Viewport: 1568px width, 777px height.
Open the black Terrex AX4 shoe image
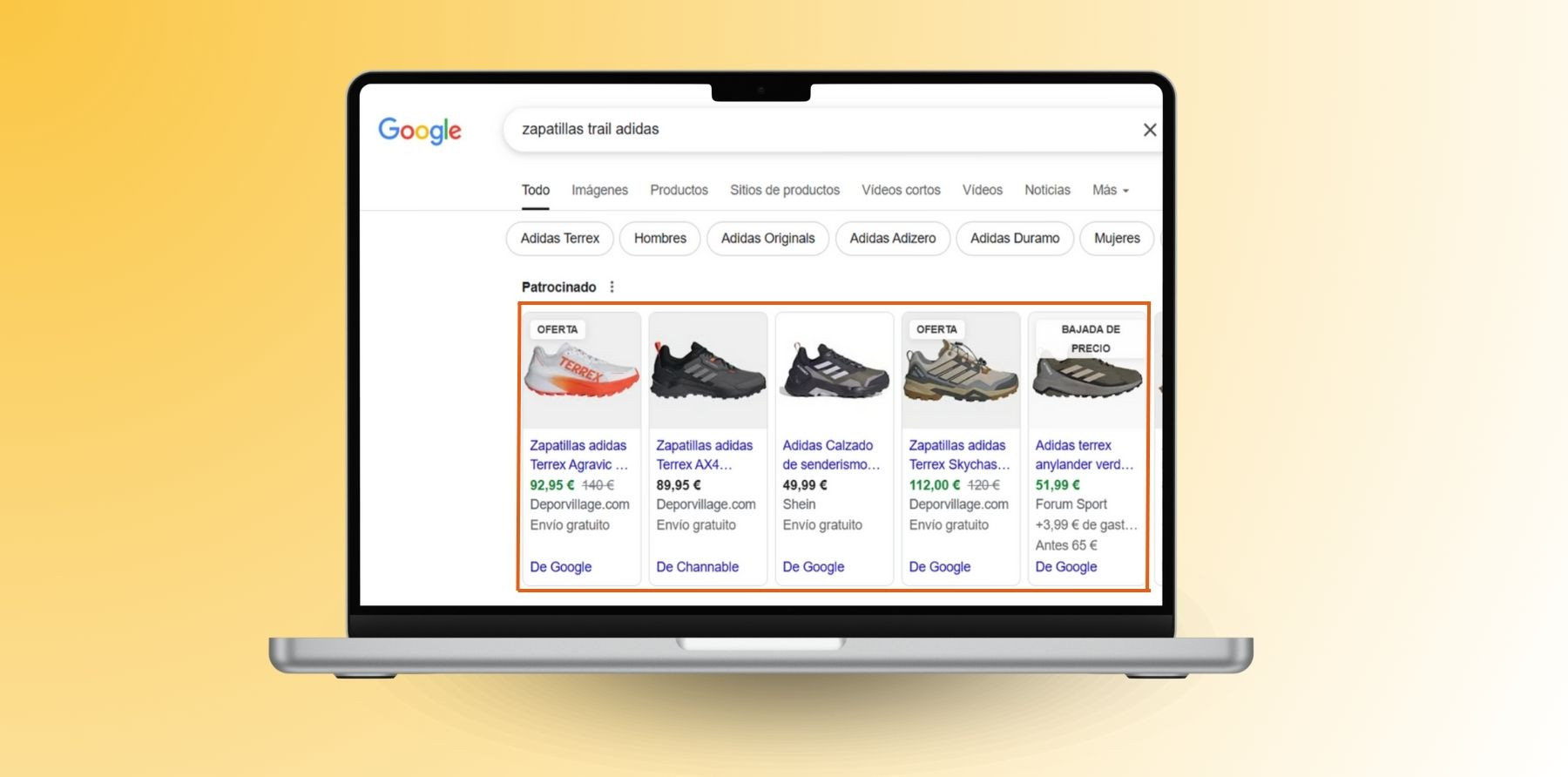(x=708, y=371)
